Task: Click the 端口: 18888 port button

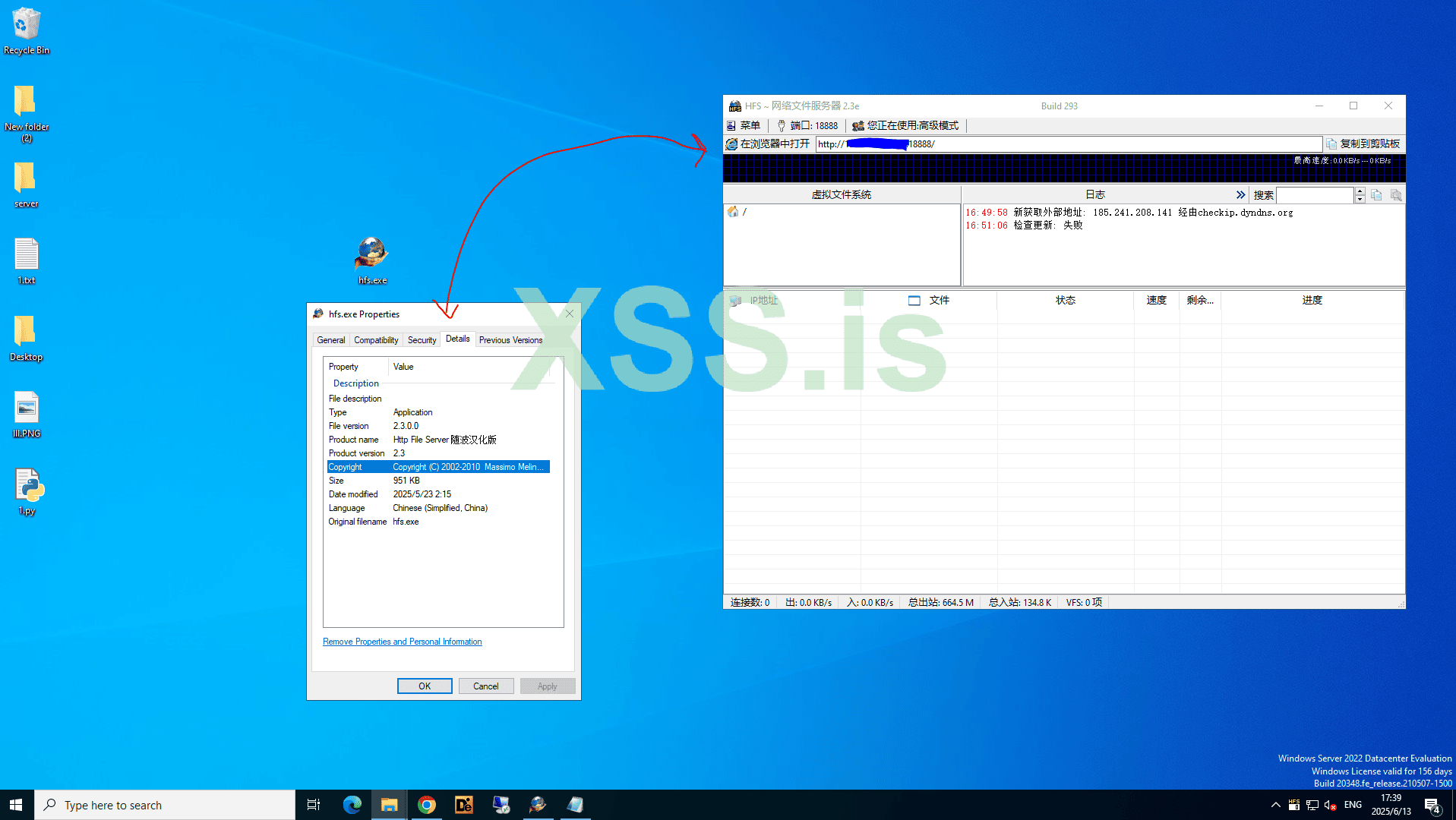Action: coord(807,125)
